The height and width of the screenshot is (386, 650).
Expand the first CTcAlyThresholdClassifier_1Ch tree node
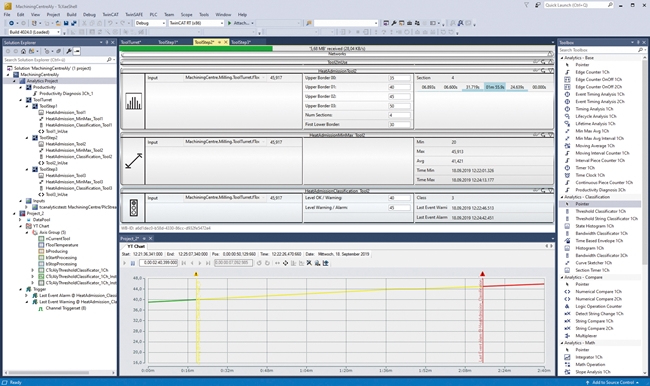click(32, 270)
